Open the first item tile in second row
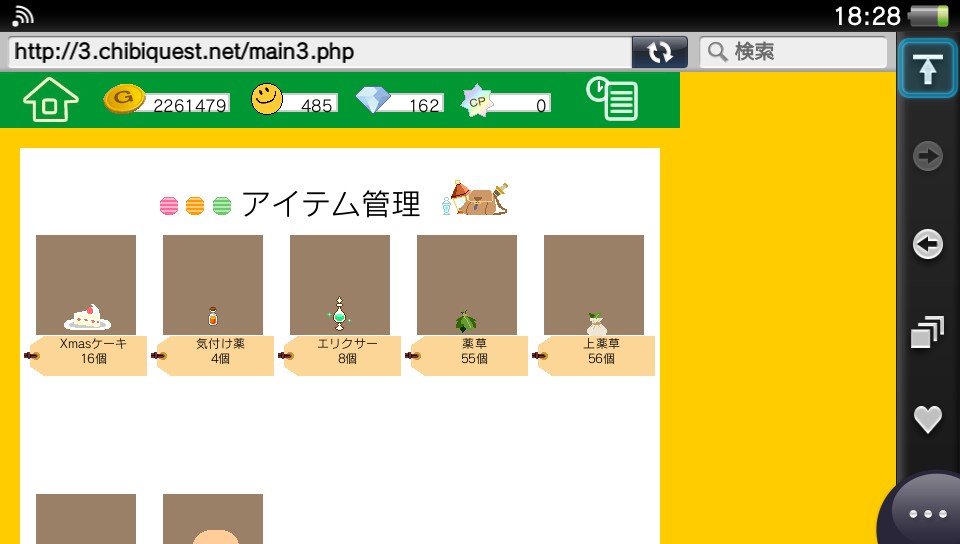960x544 pixels. pos(86,519)
